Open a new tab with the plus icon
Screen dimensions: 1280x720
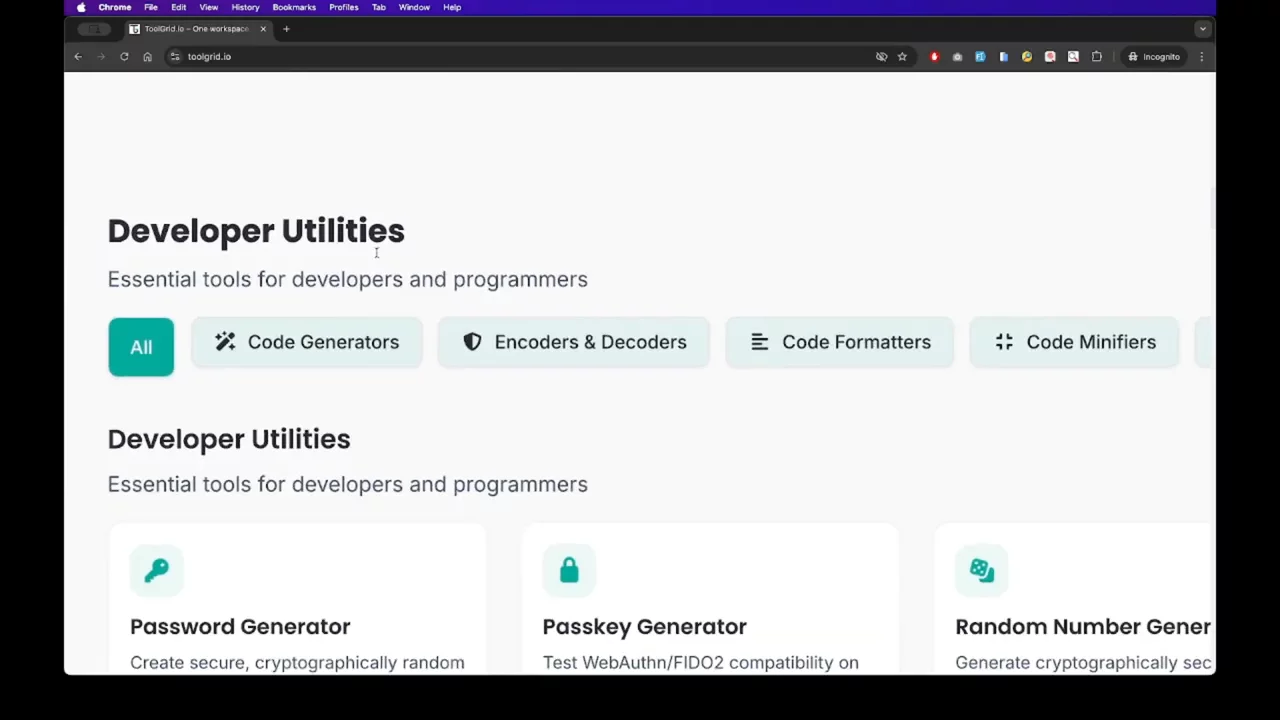pos(286,29)
